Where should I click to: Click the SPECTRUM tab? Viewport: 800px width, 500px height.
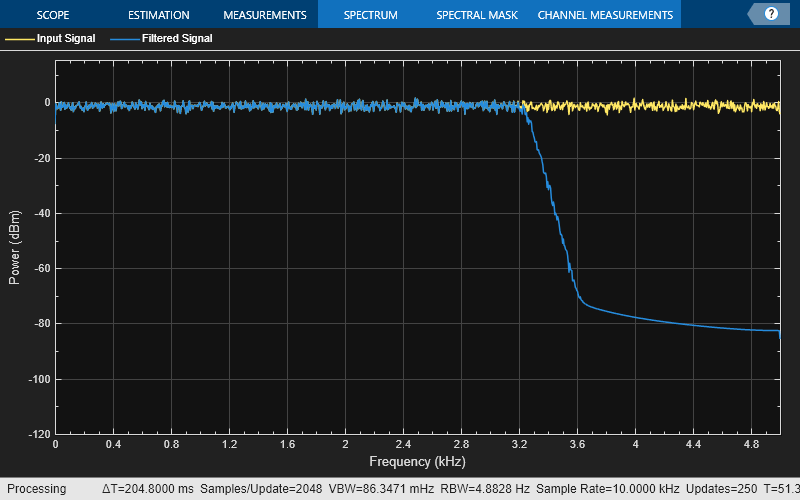(370, 15)
